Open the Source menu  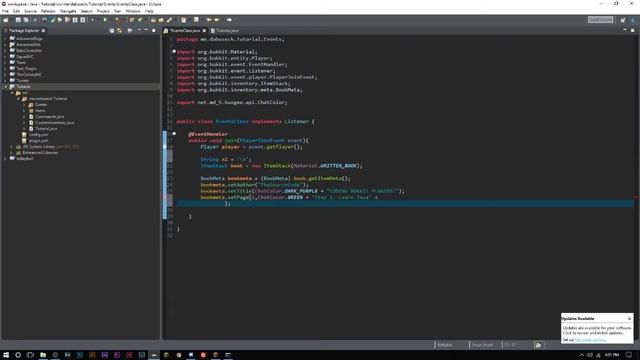point(30,11)
